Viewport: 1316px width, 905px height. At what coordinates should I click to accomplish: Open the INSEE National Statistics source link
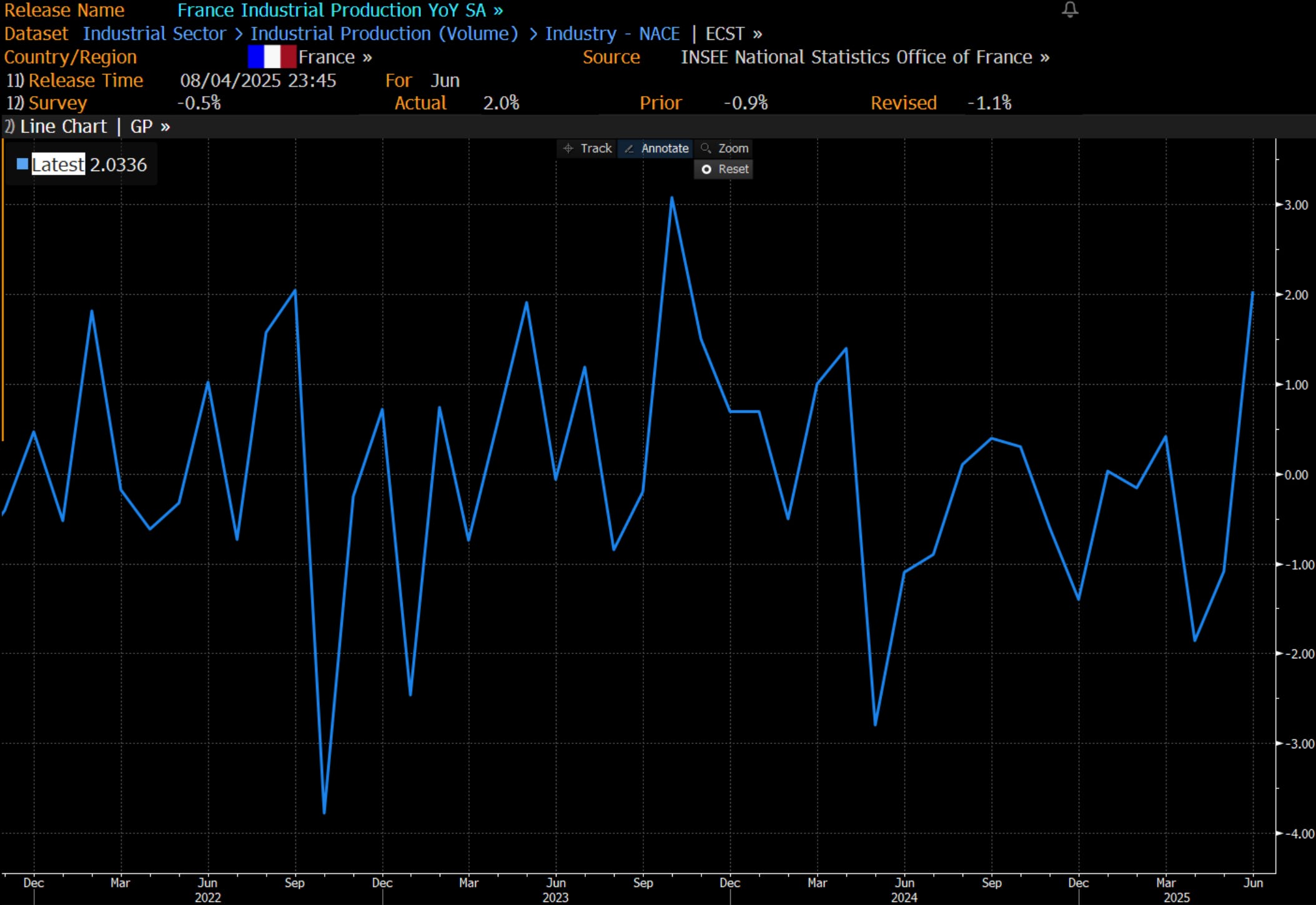864,57
